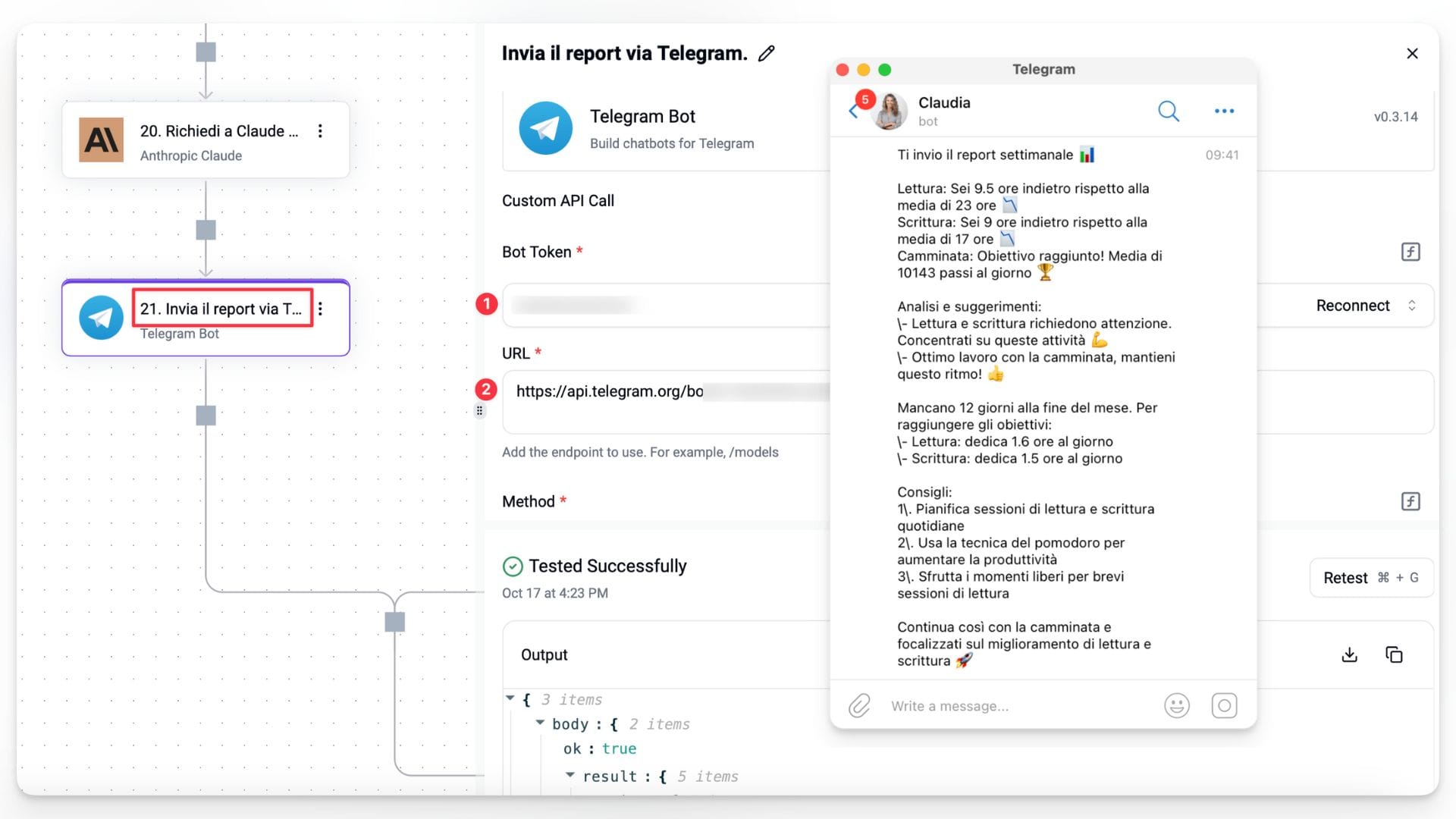Click add-step square on lower branch
Viewport: 1456px width, 819px height.
point(394,622)
